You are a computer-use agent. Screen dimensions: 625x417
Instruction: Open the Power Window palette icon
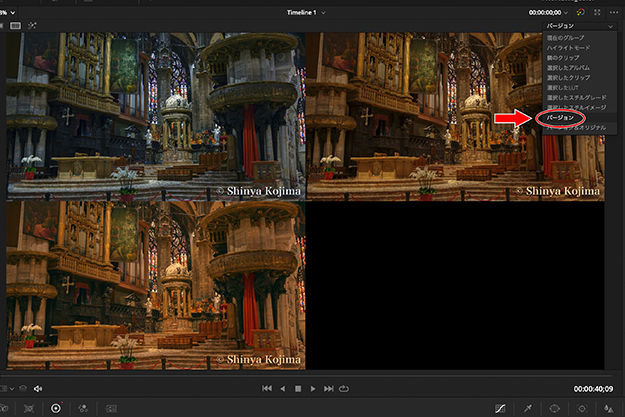(x=554, y=409)
